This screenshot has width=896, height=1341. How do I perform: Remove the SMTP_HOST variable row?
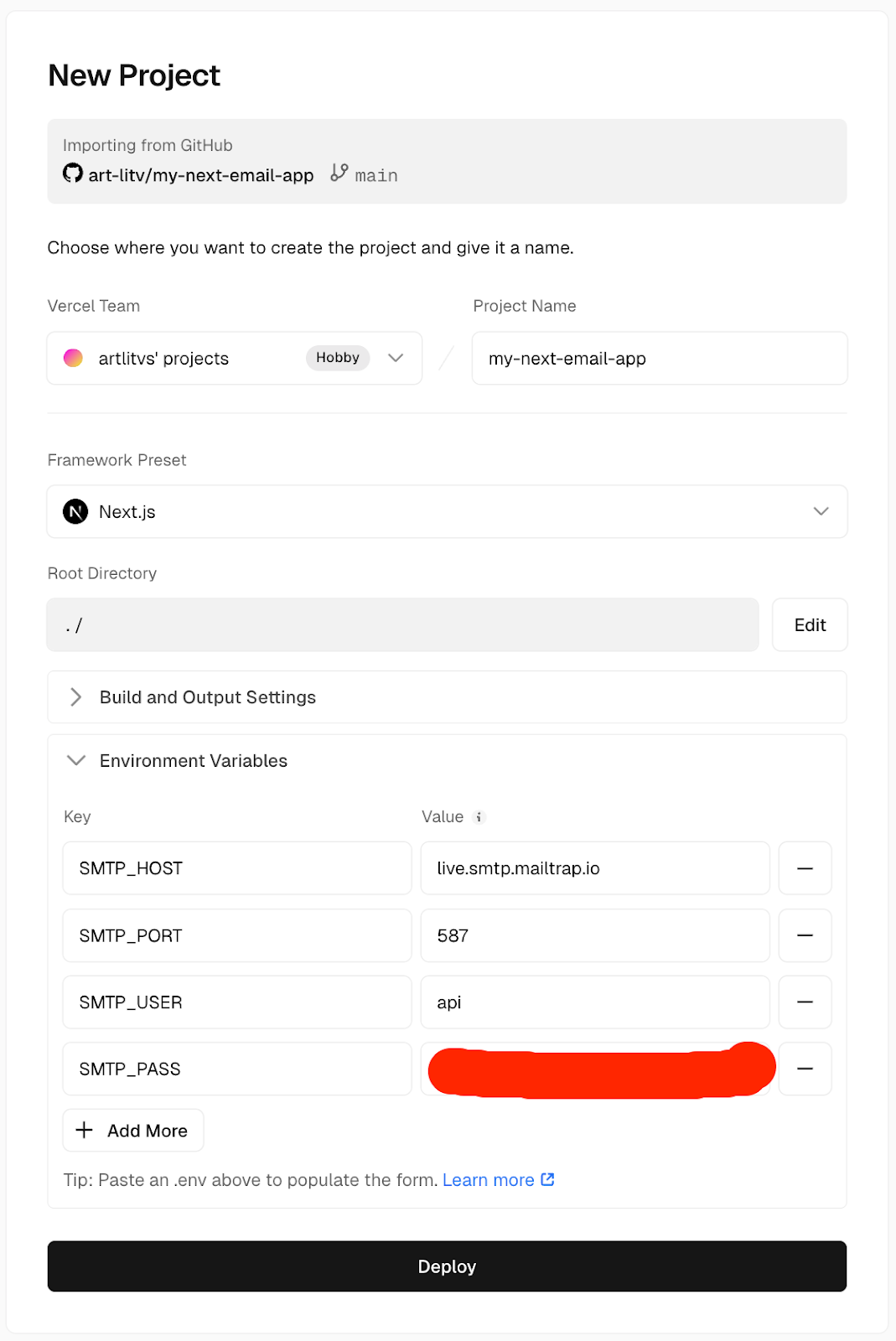[805, 868]
